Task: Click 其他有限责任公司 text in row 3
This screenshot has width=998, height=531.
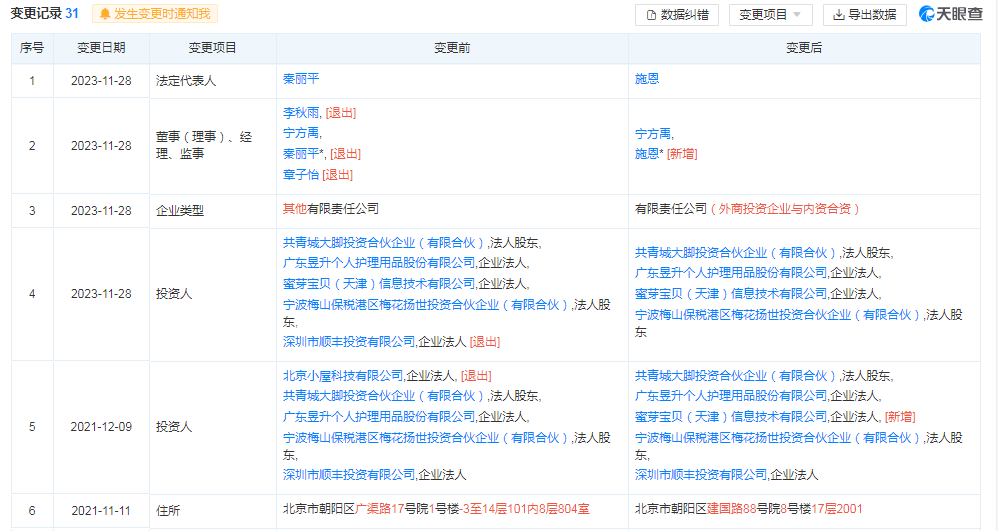Action: [331, 209]
